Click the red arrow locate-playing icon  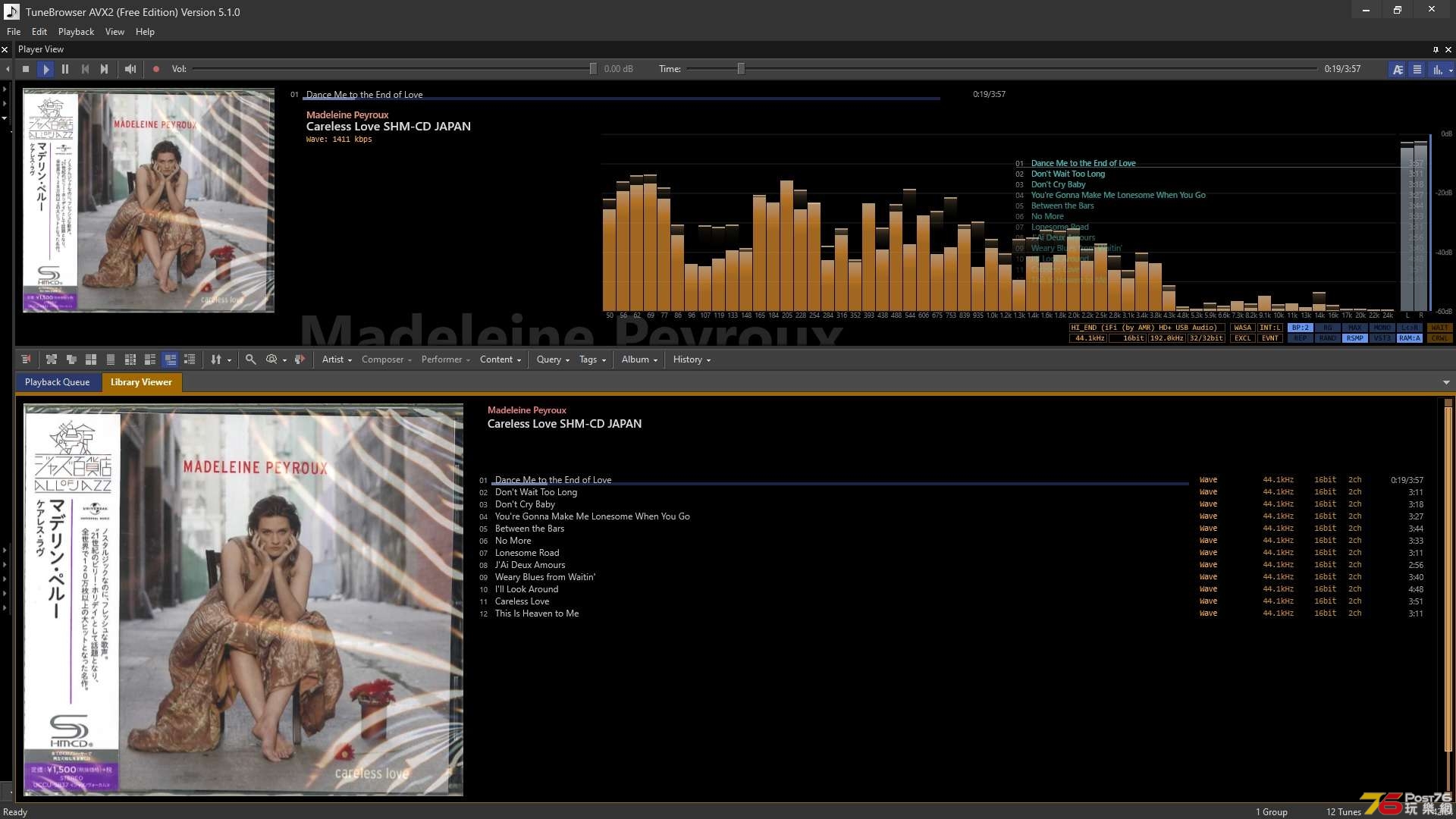pos(300,359)
